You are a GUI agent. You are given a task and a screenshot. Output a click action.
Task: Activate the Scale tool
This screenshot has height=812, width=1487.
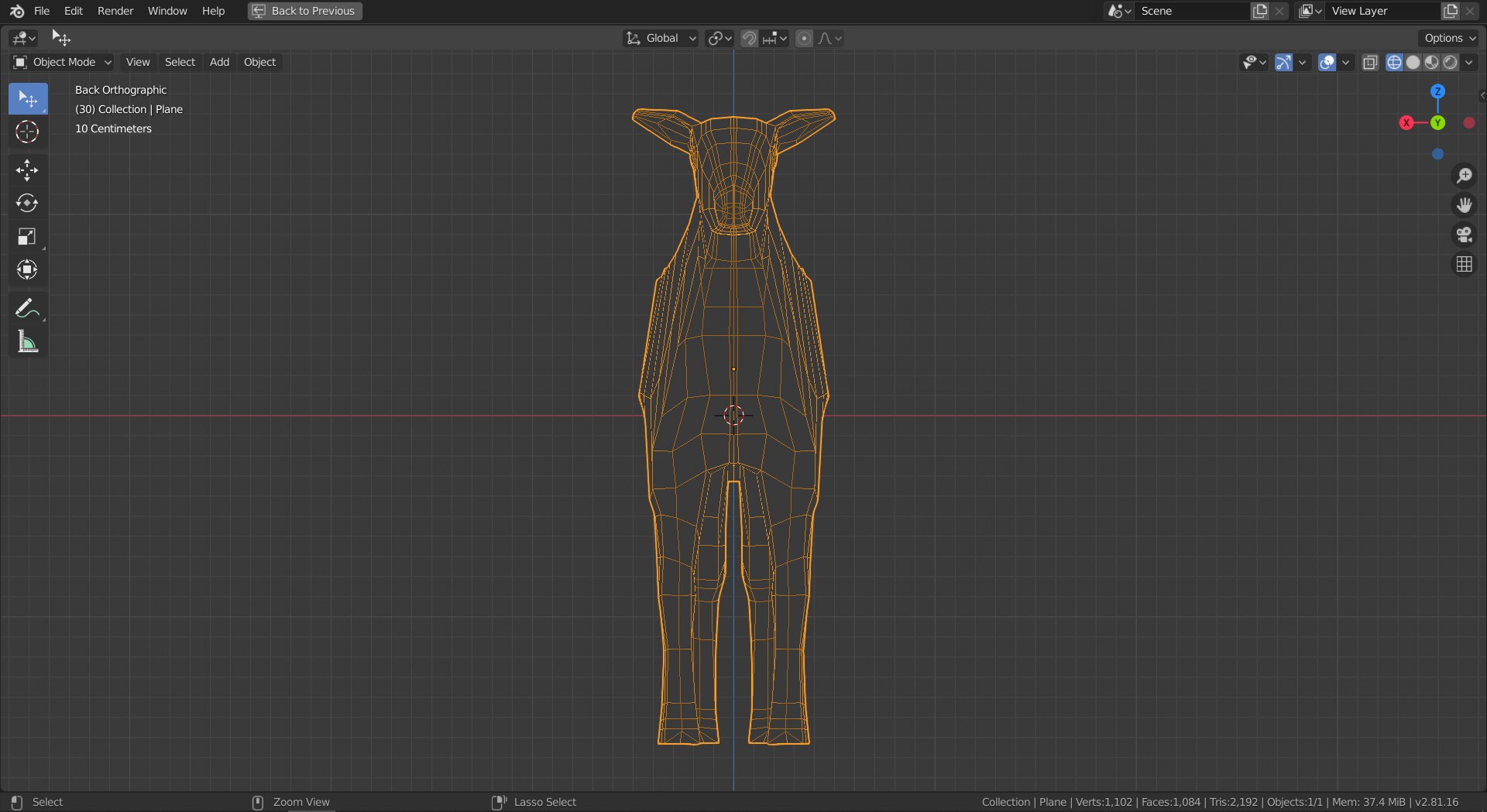[28, 237]
